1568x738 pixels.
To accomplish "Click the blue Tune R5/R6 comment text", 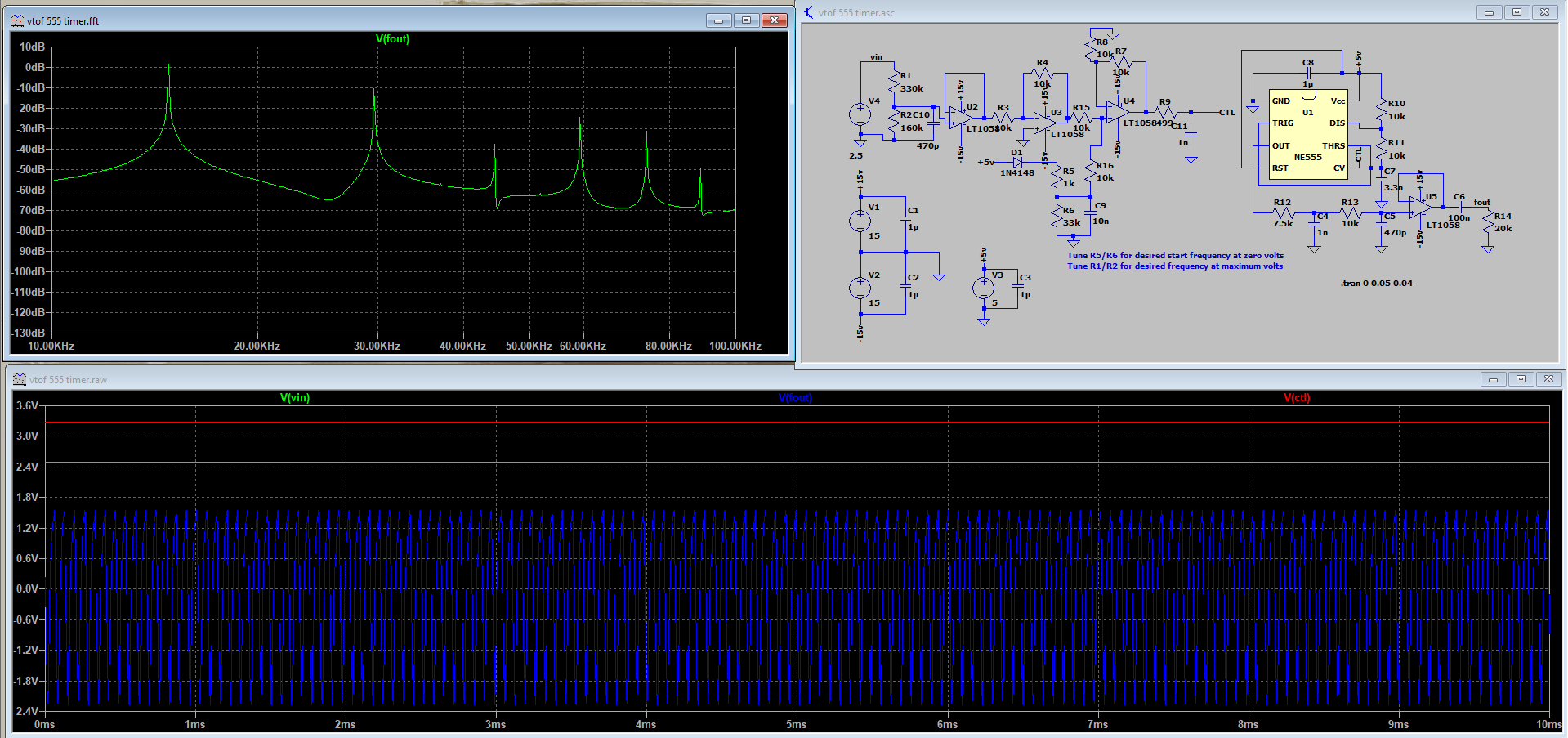I will [x=1174, y=255].
